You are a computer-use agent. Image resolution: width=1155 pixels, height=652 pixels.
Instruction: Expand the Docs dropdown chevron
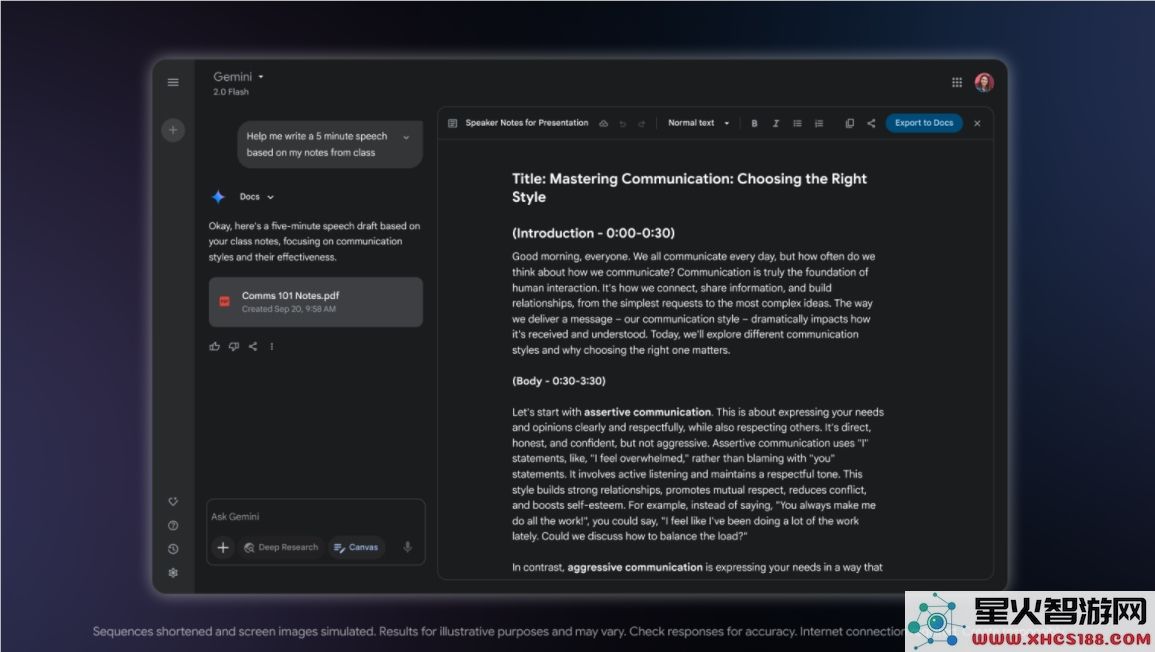coord(270,197)
